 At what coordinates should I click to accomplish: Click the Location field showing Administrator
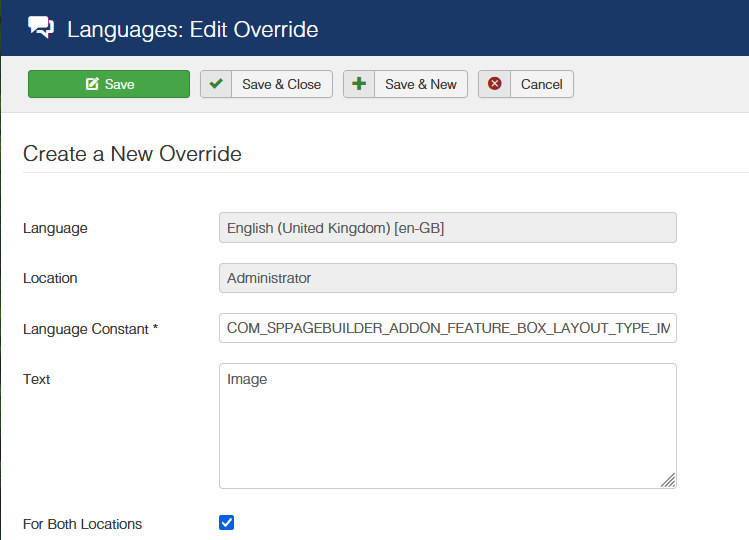(447, 278)
